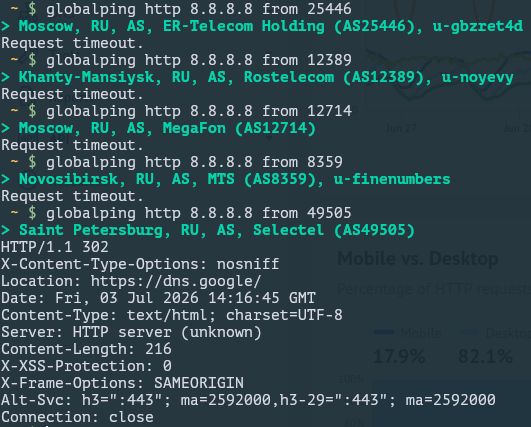
Task: Select the Selectel (AS49505) Saint Petersburg line
Action: (x=208, y=230)
